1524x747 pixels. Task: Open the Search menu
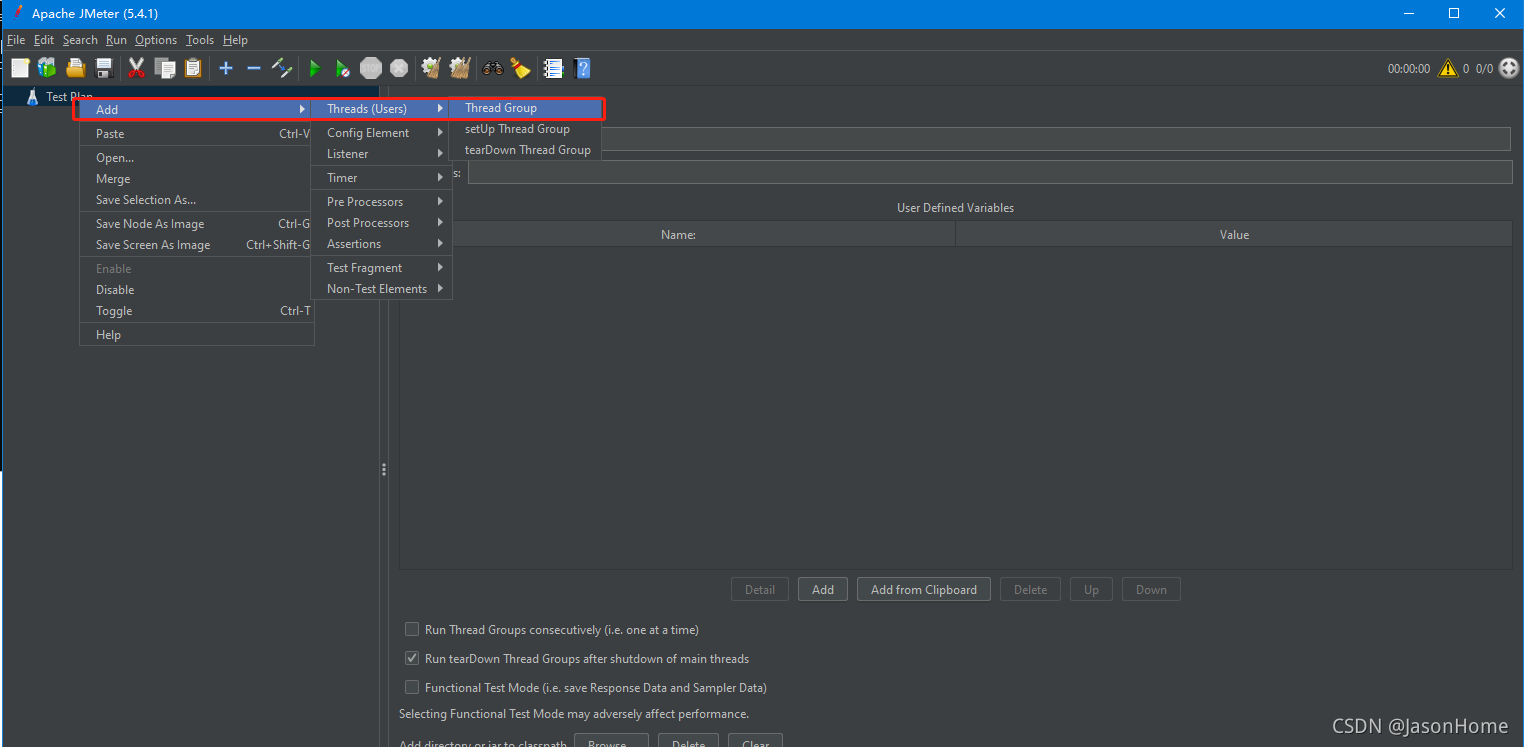(x=80, y=40)
